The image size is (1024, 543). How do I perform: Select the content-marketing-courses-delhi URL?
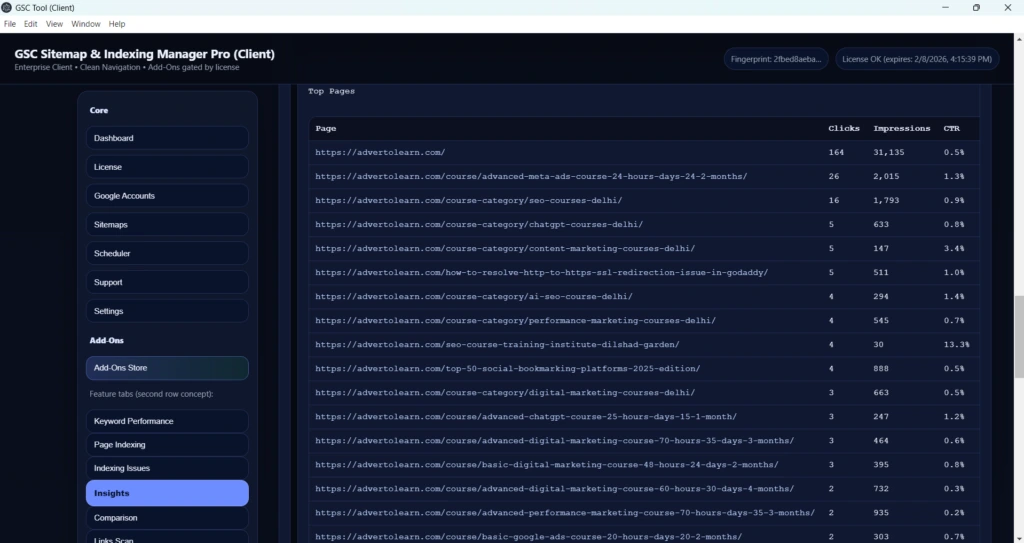pyautogui.click(x=505, y=248)
